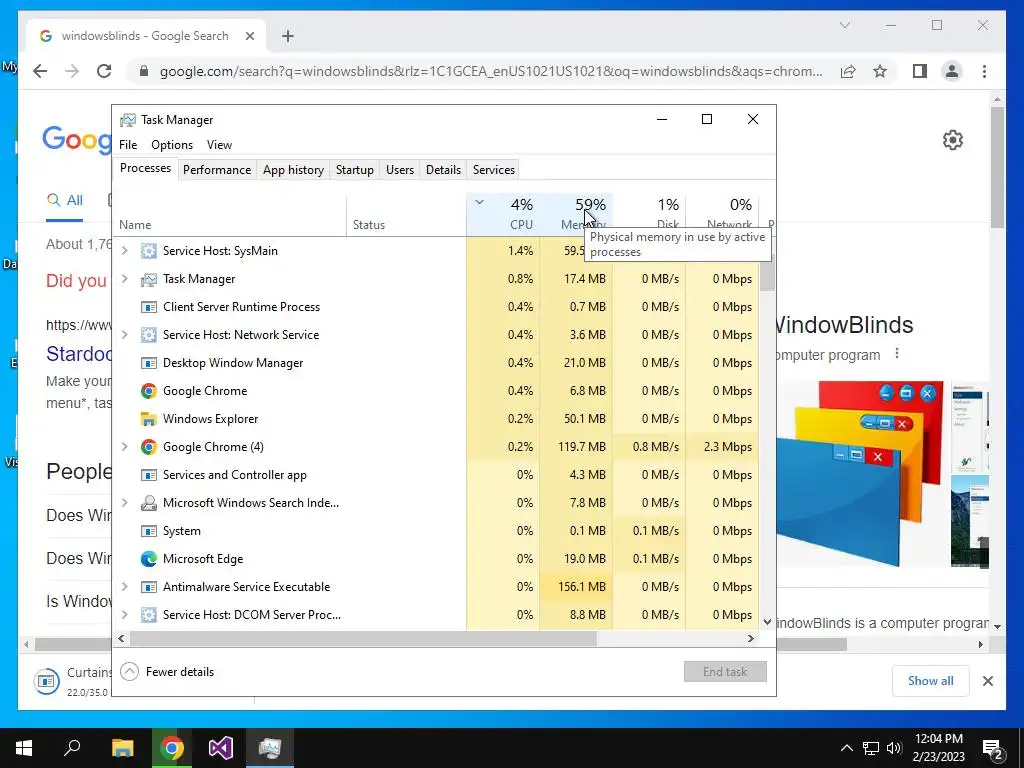Click the Services and Controller app icon

click(149, 475)
